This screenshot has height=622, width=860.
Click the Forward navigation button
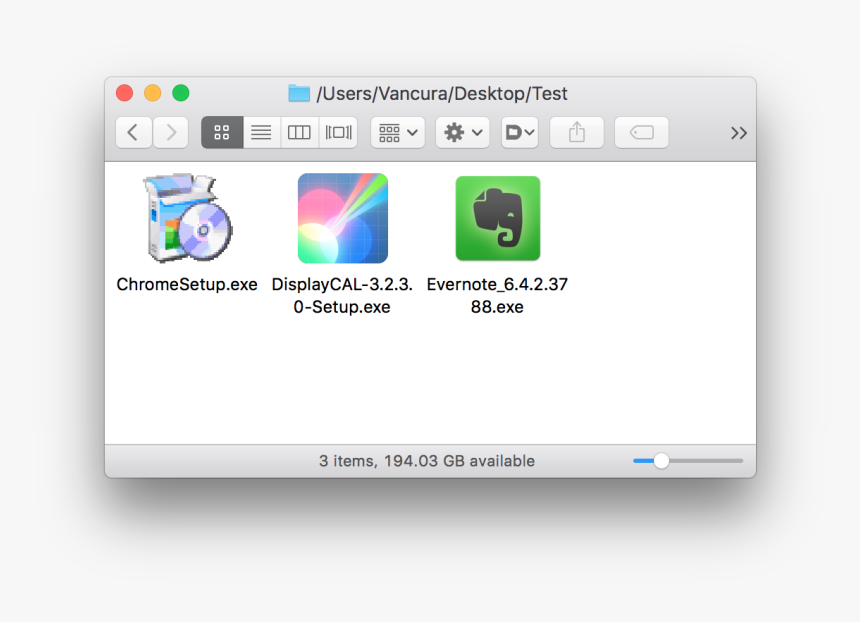[x=170, y=132]
